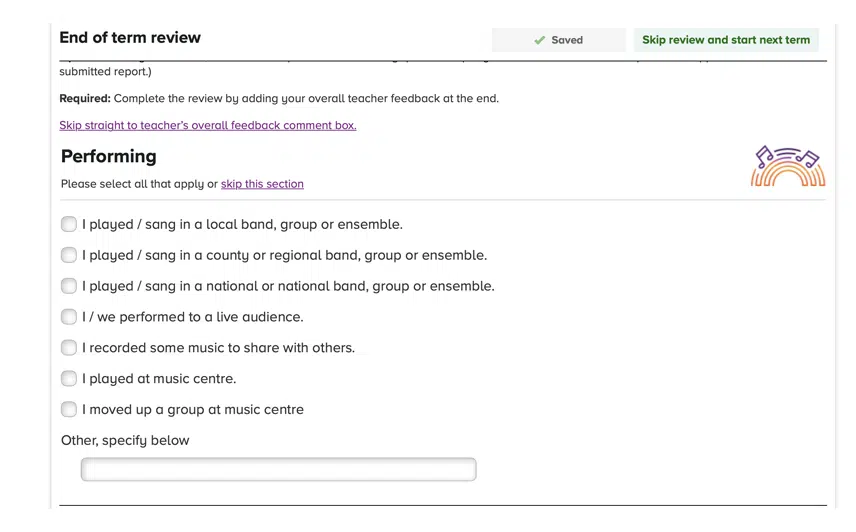
Task: Follow 'Skip straight to teacher's overall feedback' link
Action: coord(207,125)
